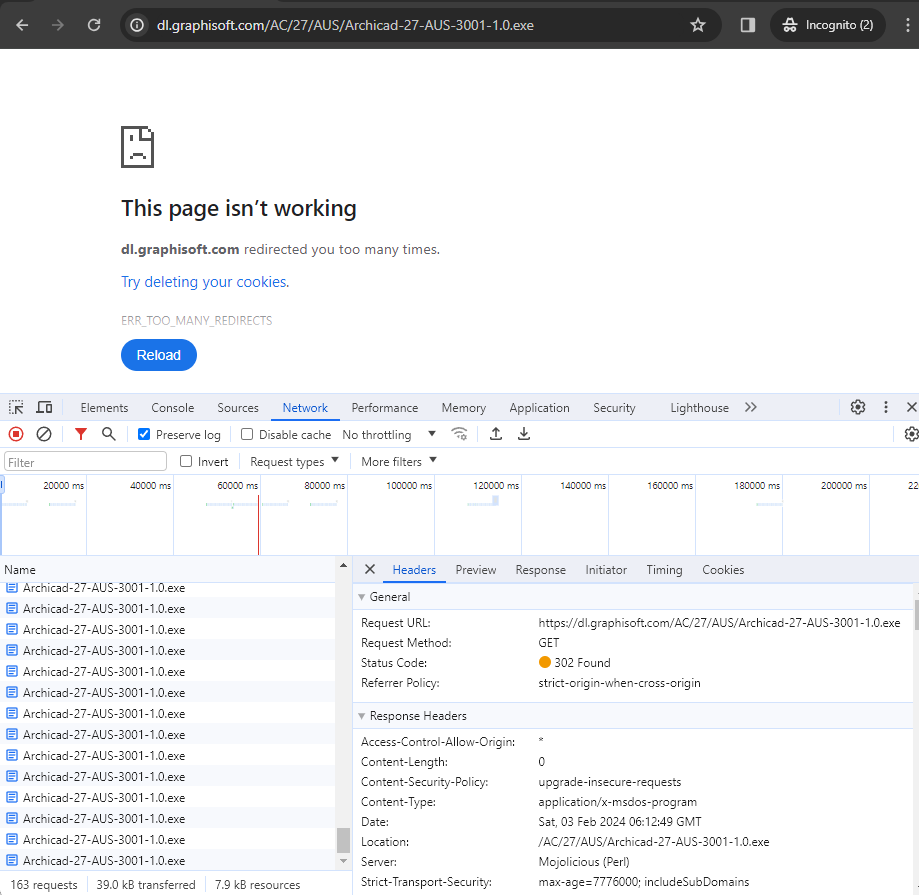Bookmark this page with the star icon
Screen dimensions: 919x895
pos(697,25)
